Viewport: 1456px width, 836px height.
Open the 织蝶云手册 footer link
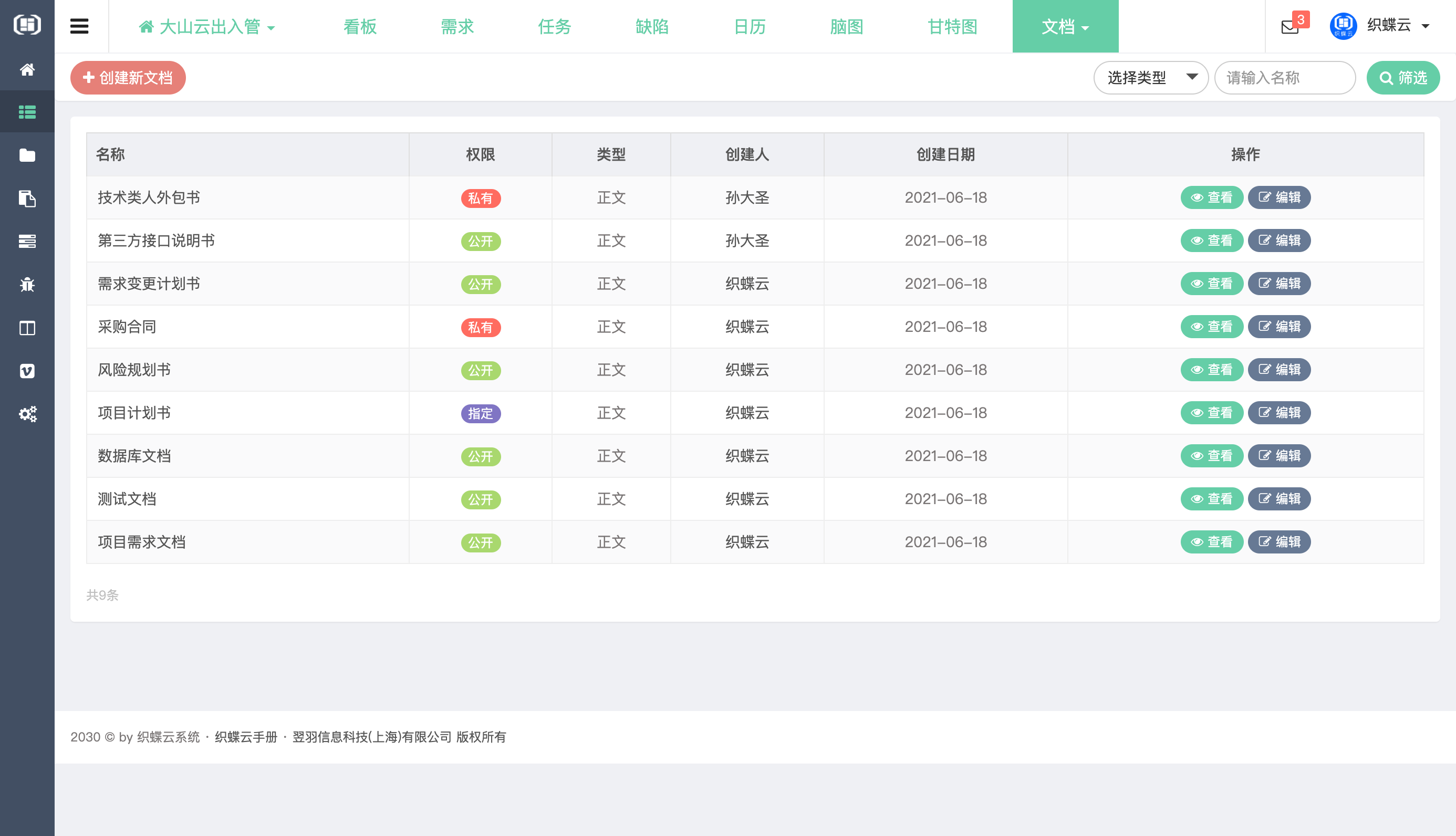click(x=246, y=737)
